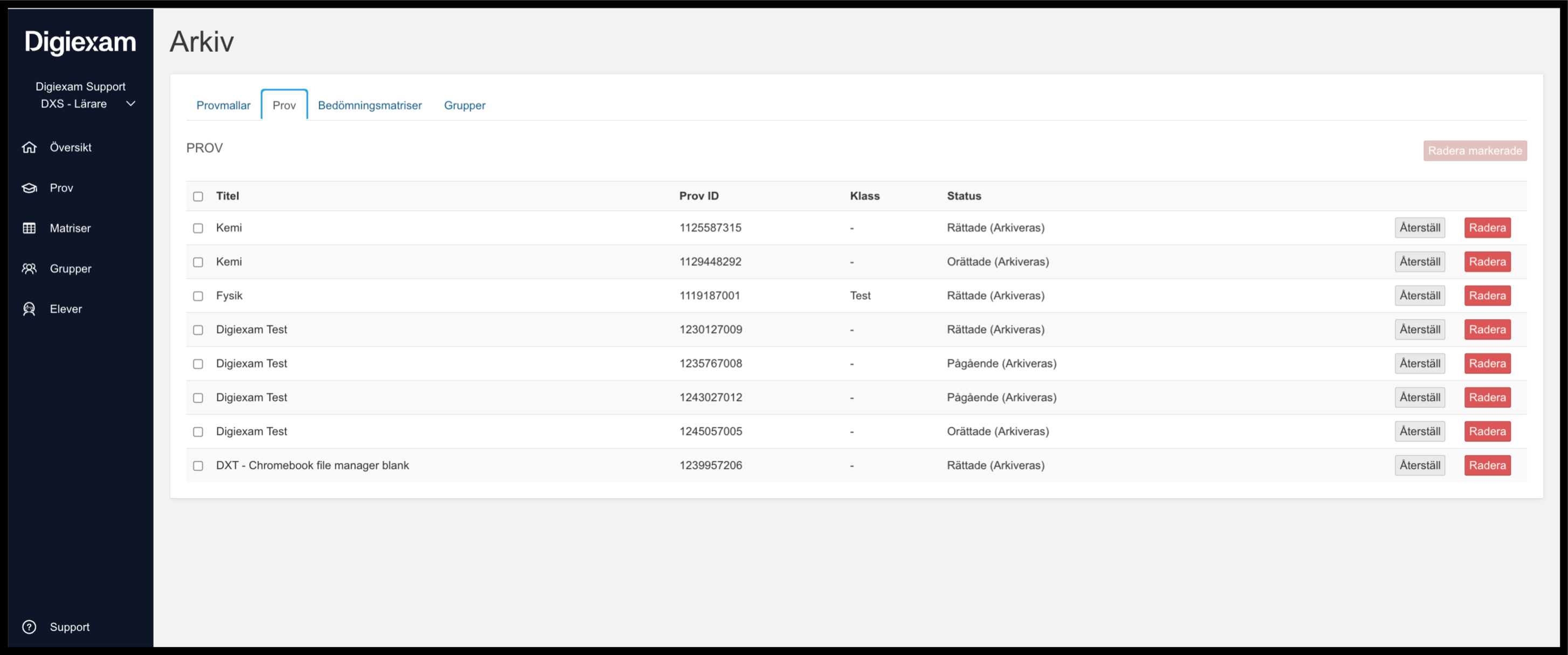Check the DXT Chromebook file manager checkbox
1568x655 pixels.
coord(198,466)
